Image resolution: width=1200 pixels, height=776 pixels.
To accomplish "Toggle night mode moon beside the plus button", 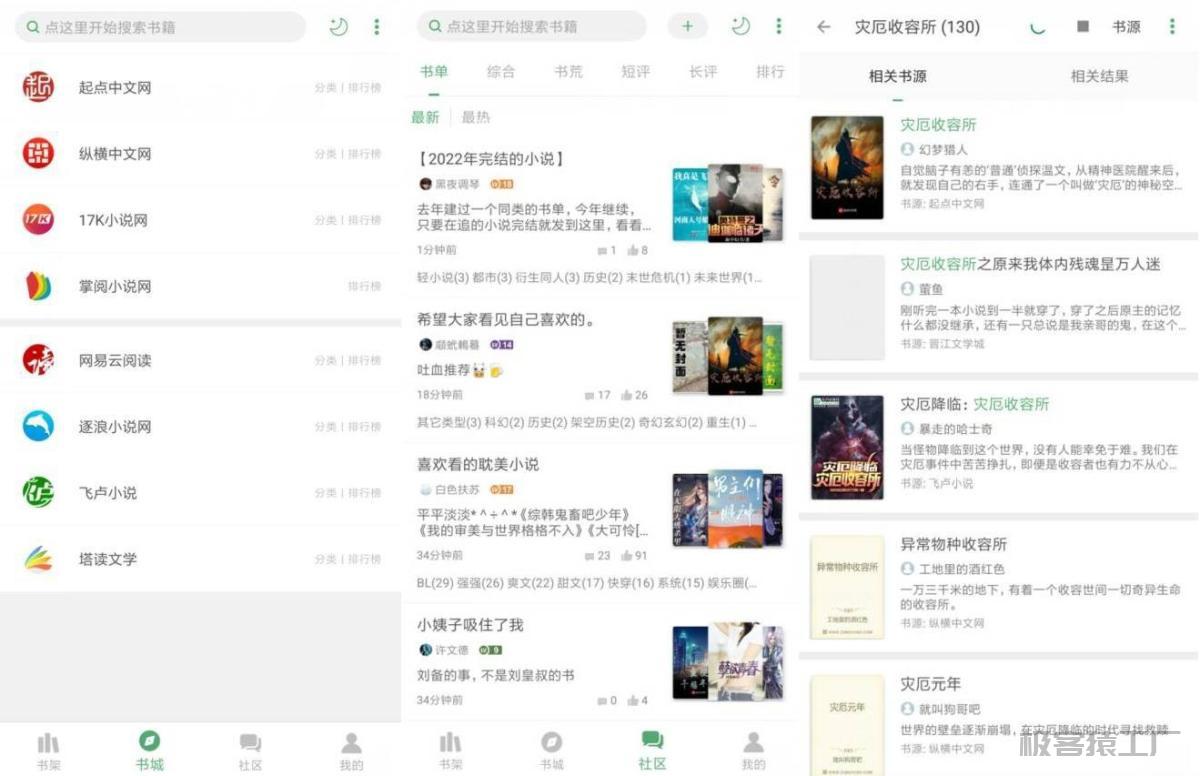I will coord(740,27).
